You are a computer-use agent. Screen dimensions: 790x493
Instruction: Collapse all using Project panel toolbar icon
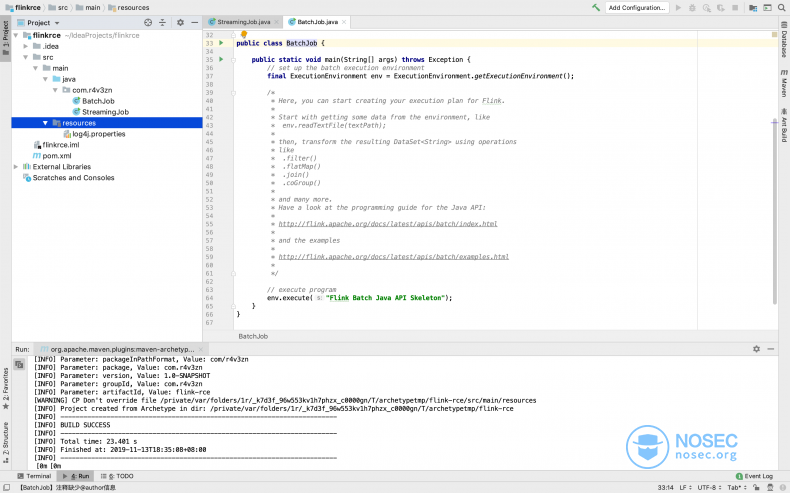[162, 23]
